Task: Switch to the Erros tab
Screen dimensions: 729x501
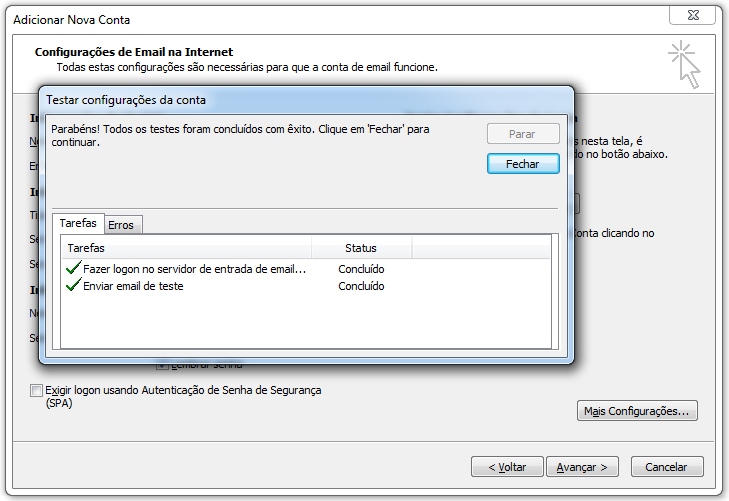Action: tap(123, 225)
